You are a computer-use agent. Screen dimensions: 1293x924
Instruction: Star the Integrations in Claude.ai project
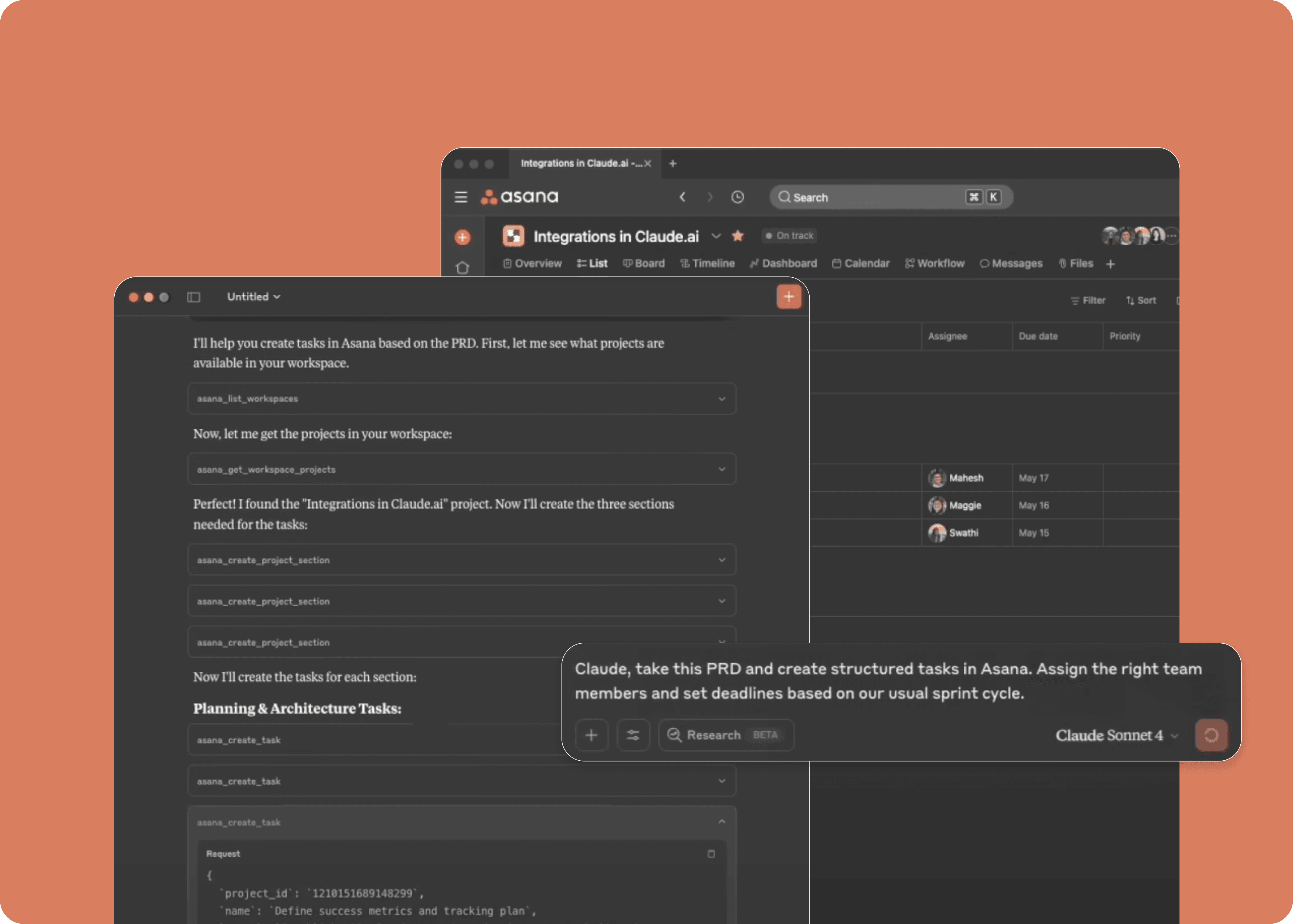[x=738, y=235]
